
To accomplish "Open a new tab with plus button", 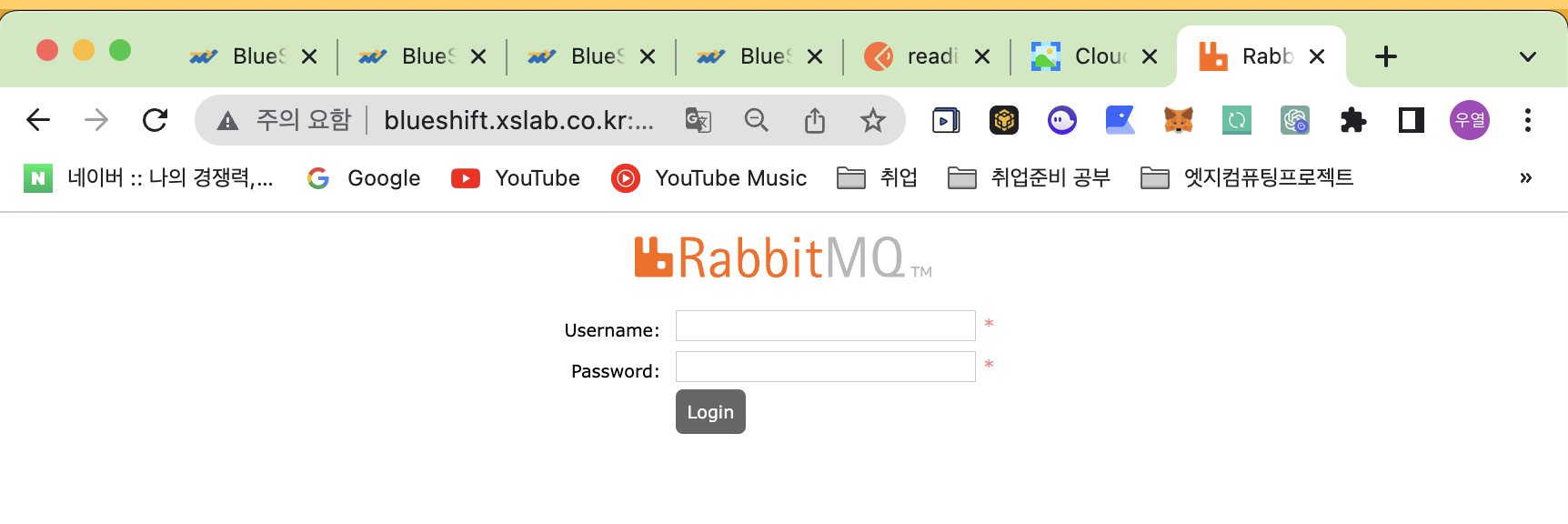I will [1385, 56].
